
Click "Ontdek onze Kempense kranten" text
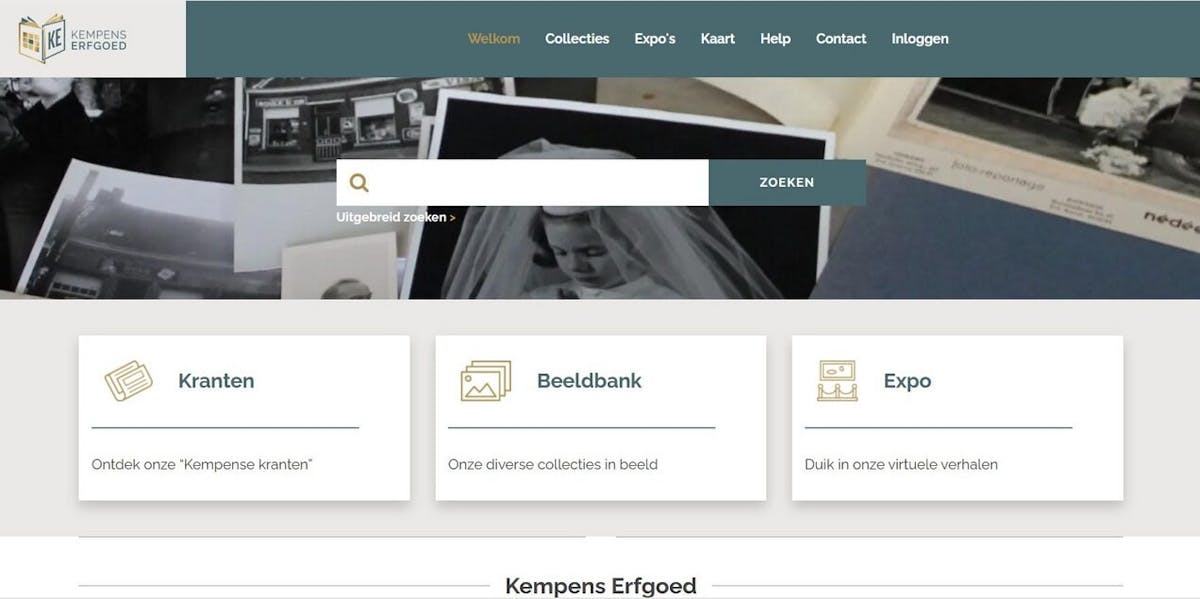coord(202,464)
